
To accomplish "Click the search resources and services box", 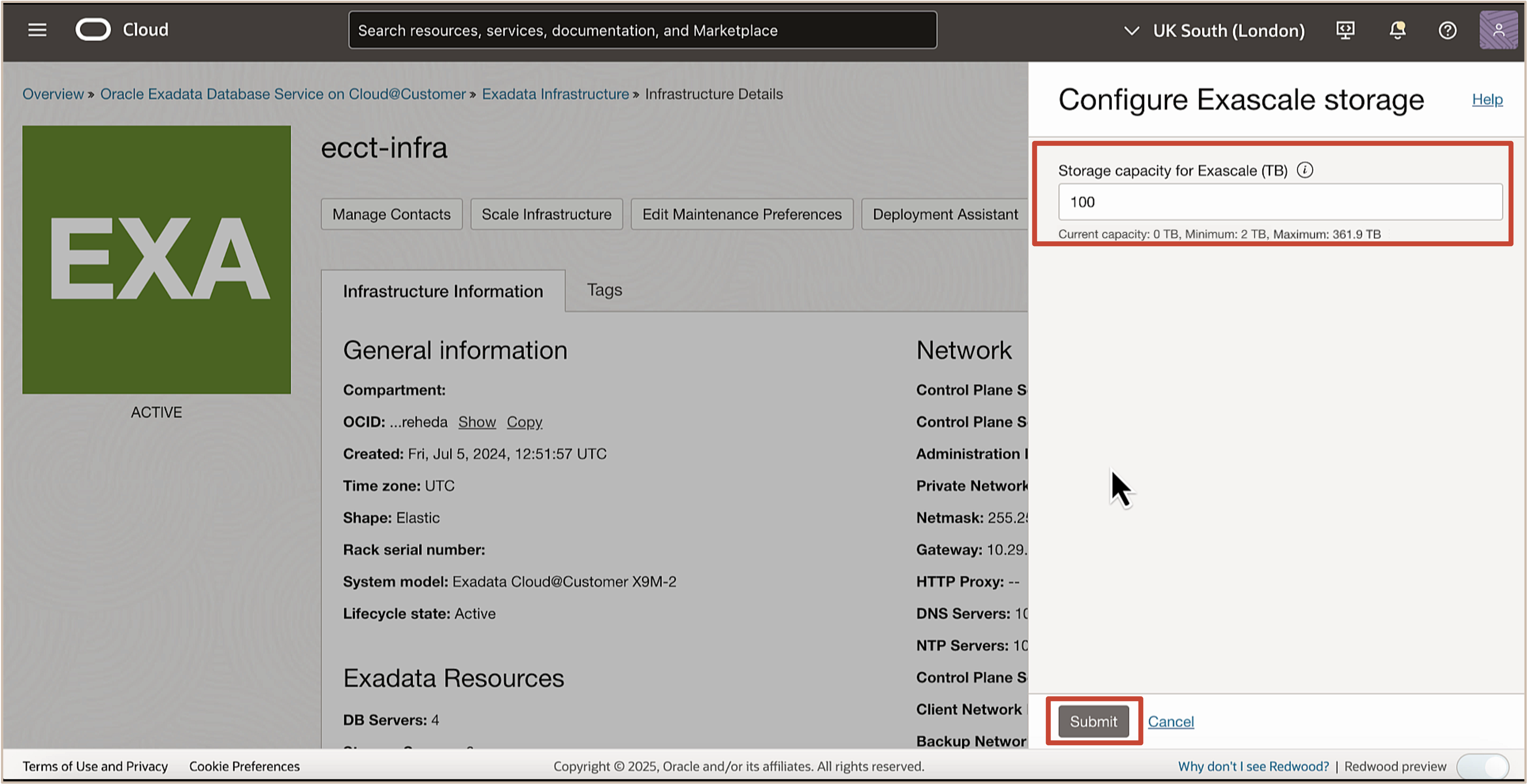I will tap(643, 30).
